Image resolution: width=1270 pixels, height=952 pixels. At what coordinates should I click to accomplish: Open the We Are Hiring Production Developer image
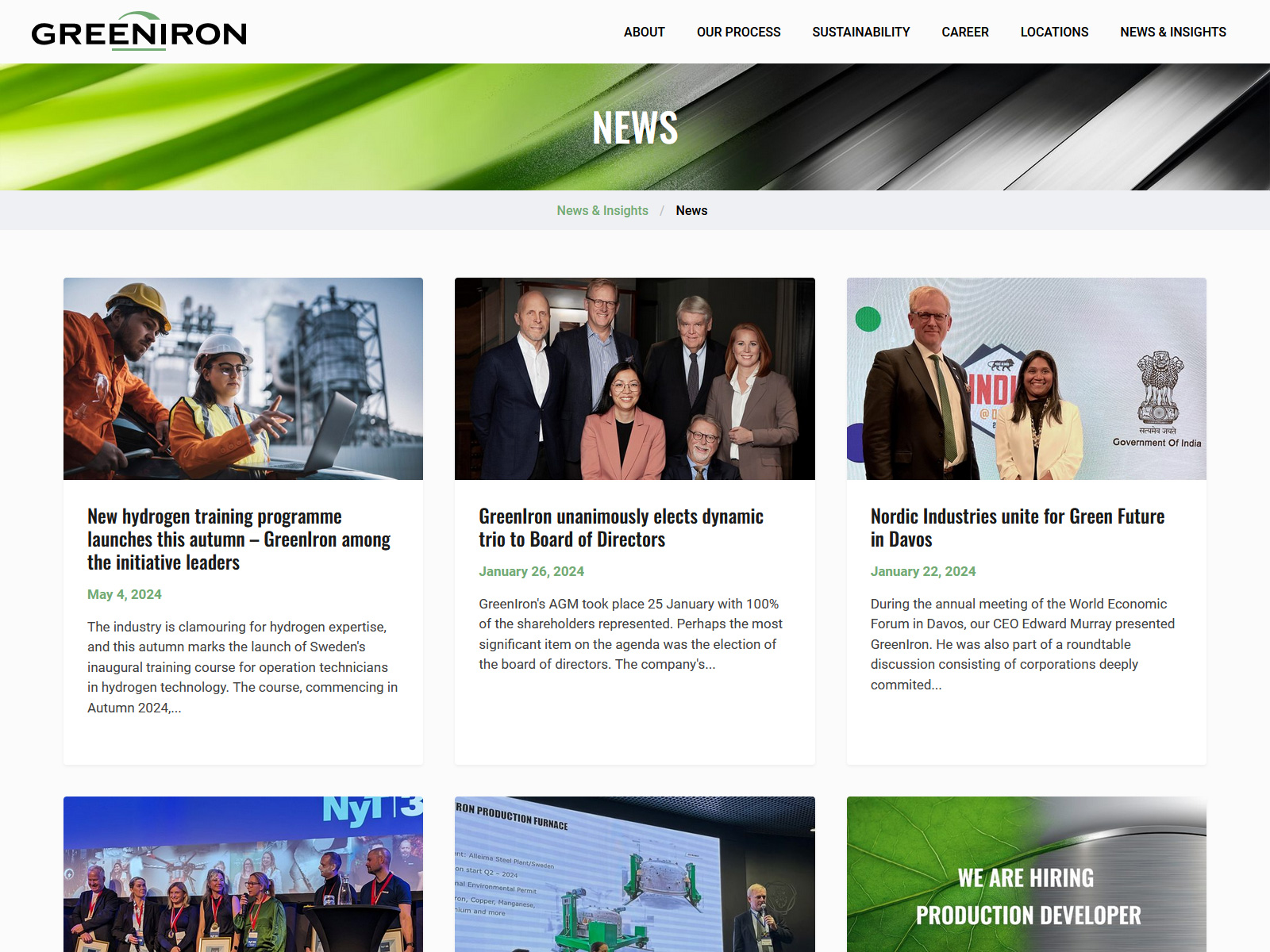click(1026, 874)
